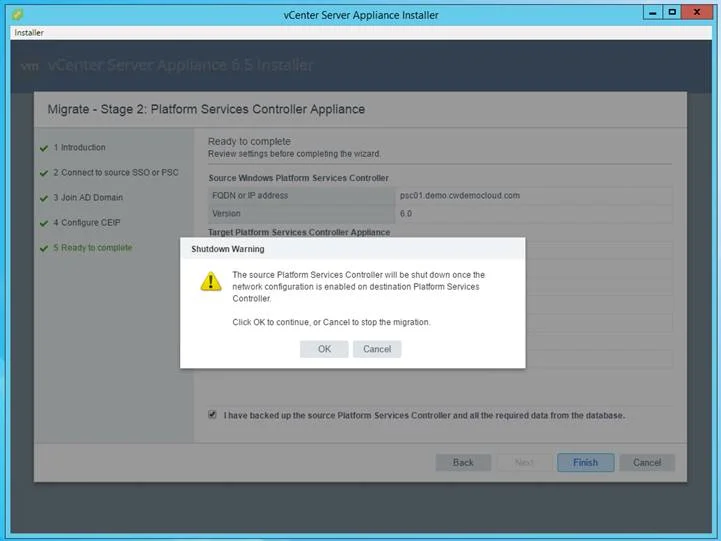Click OK in Shutdown Warning dialog
The image size is (721, 541).
(324, 349)
